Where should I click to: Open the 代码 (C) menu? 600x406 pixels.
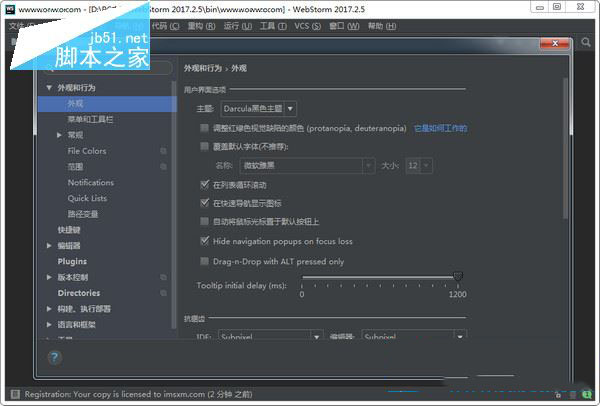165,26
